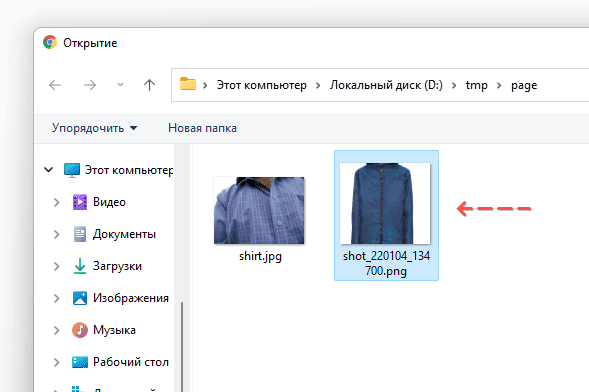589x392 pixels.
Task: Click the Chrome icon in title bar
Action: [50, 42]
